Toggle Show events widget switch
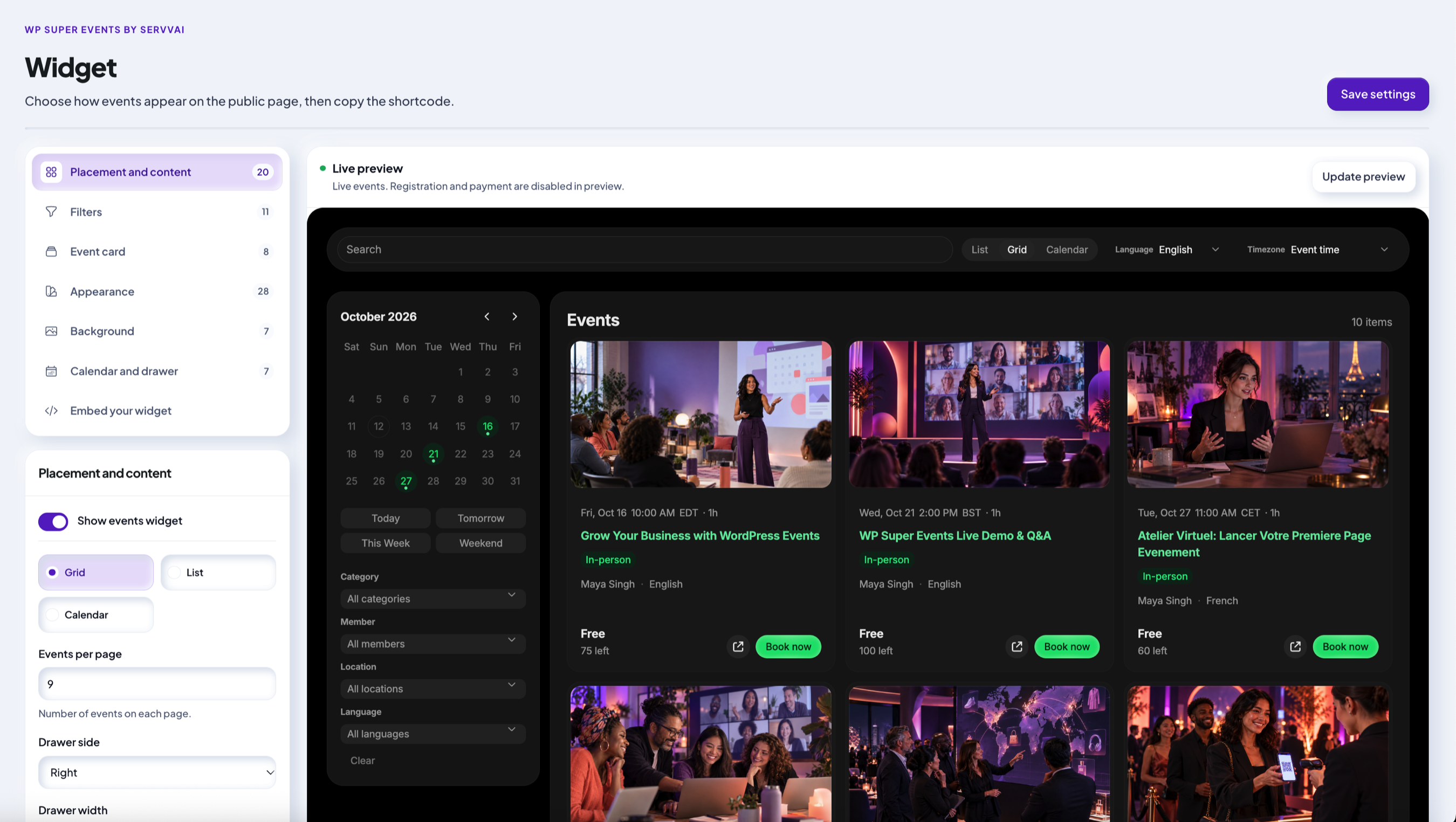The image size is (1456, 822). 53,521
